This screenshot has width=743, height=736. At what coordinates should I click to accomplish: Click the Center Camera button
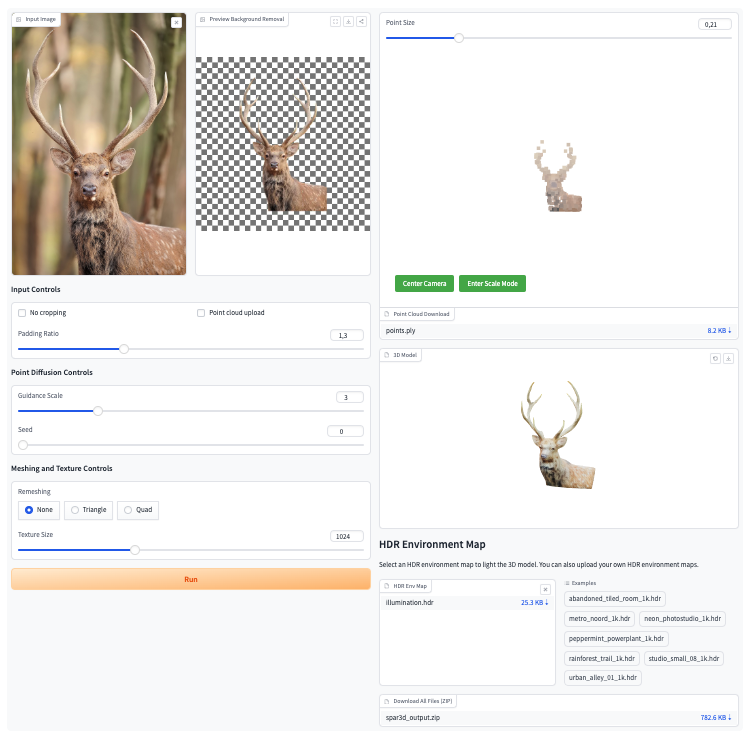tap(424, 283)
